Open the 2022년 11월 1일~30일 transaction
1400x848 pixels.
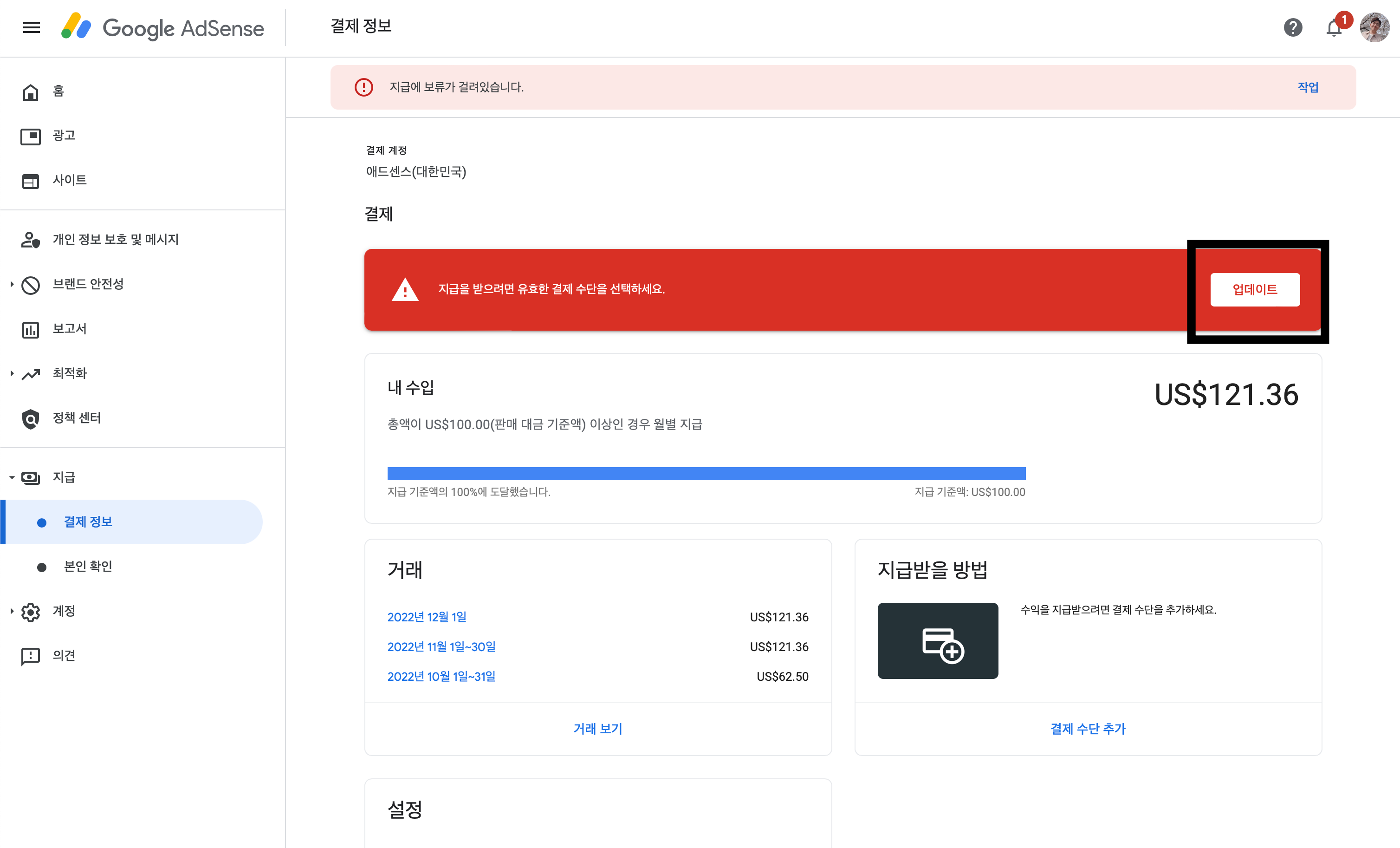point(441,647)
